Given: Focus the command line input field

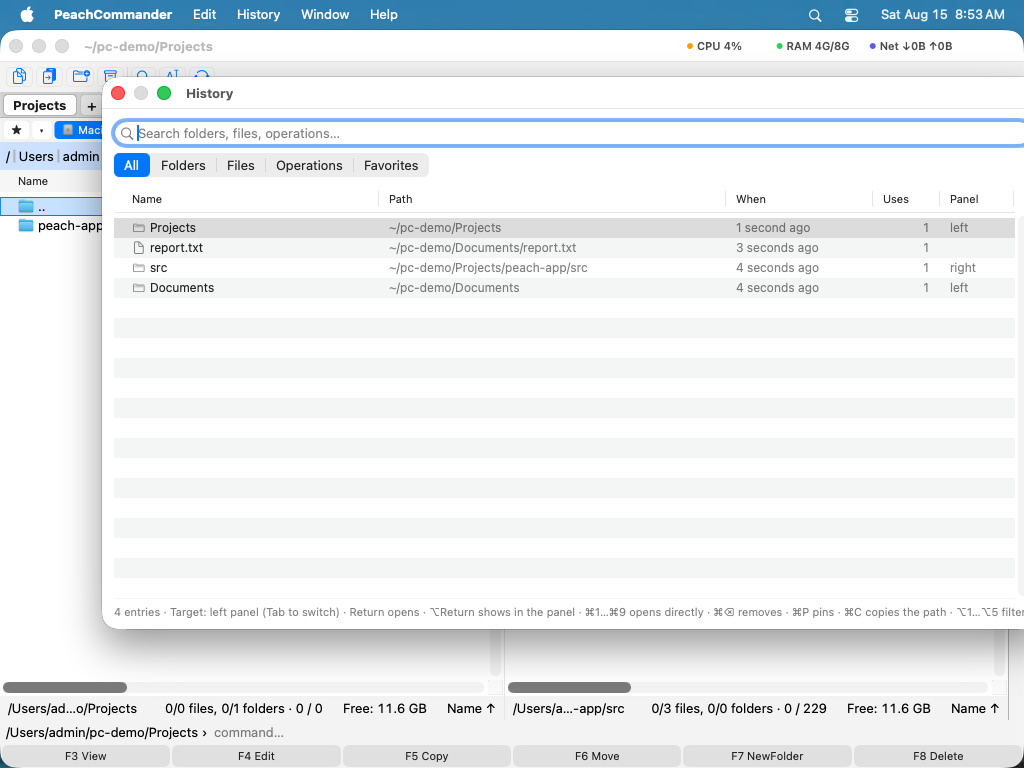Looking at the screenshot, I should (x=614, y=733).
